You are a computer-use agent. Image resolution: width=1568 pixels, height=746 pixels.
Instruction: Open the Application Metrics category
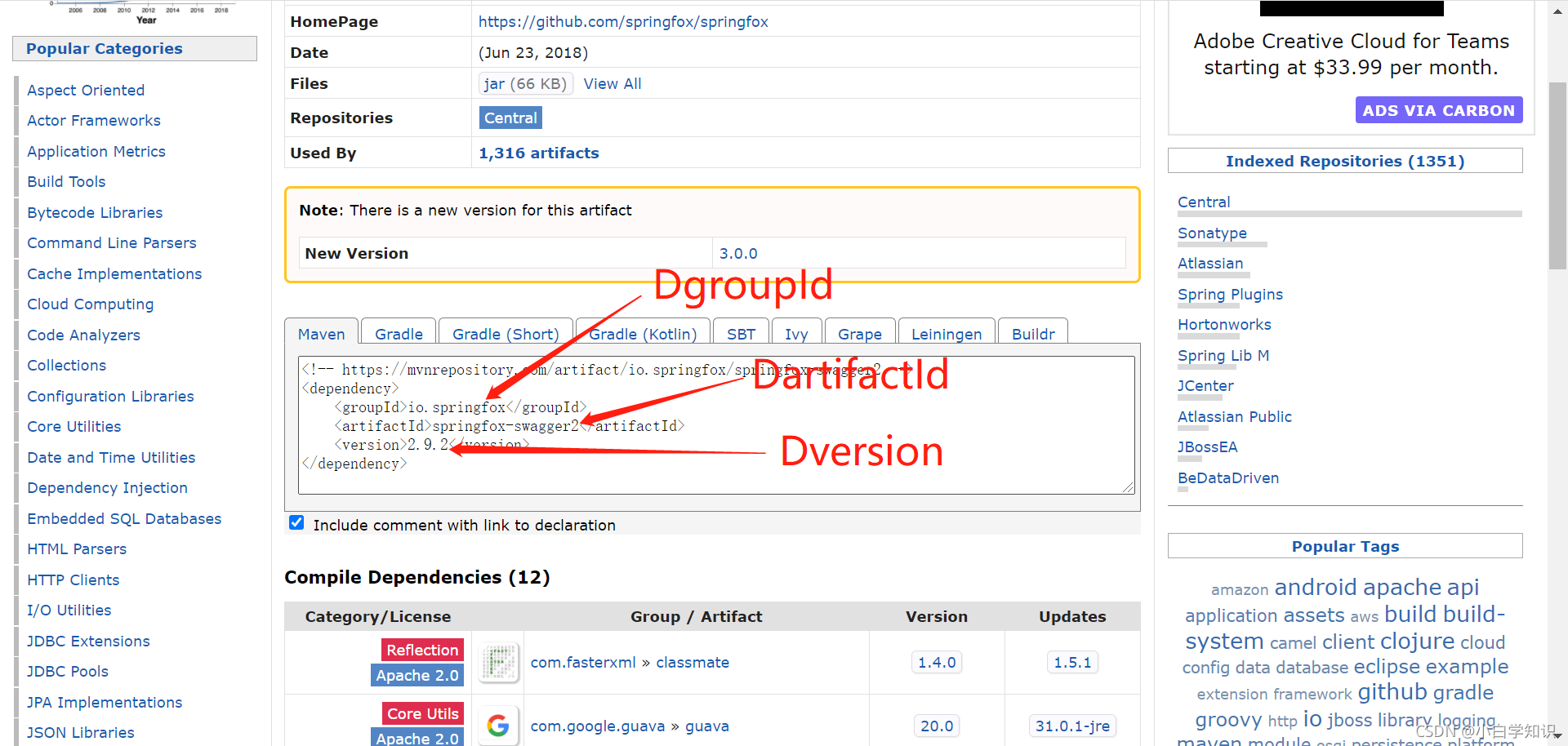coord(96,152)
